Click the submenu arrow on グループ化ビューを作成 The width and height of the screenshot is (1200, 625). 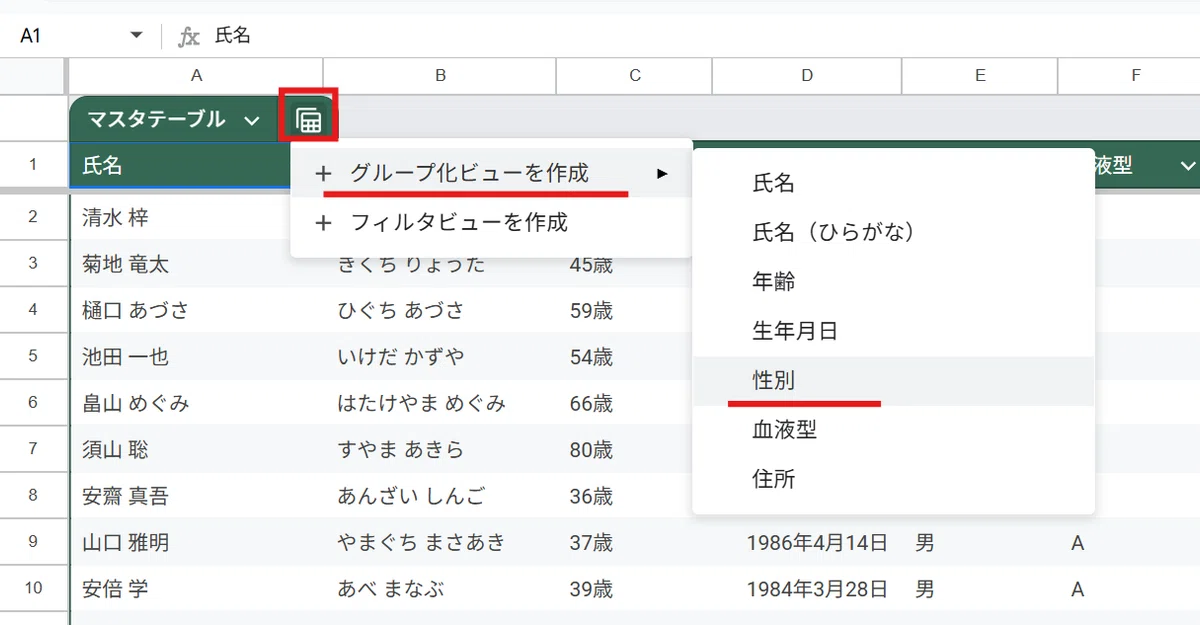click(662, 174)
